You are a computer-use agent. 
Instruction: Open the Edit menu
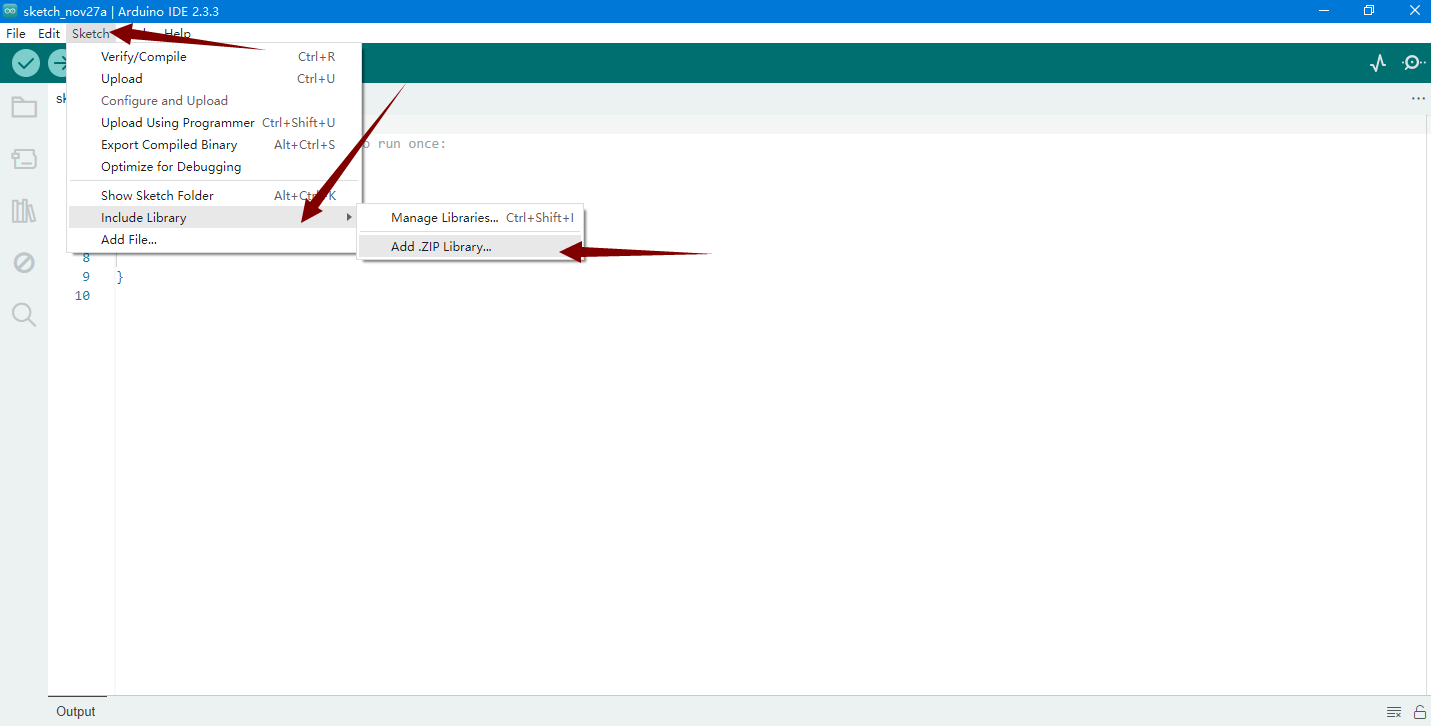[49, 33]
